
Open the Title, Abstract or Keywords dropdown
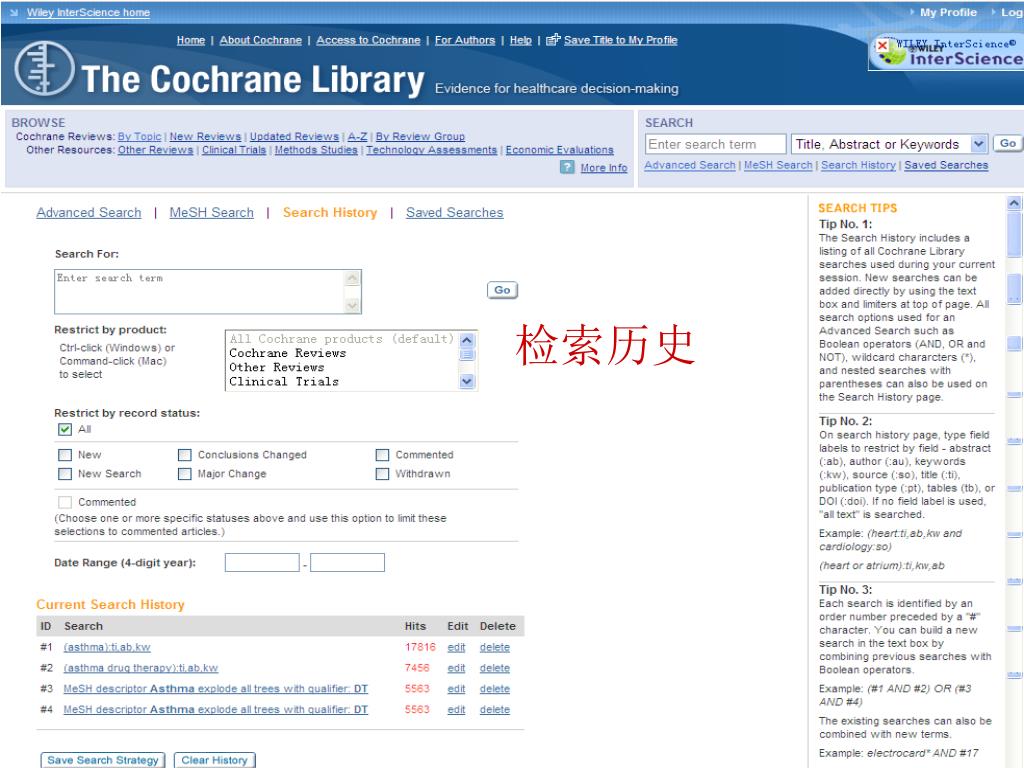coord(978,144)
